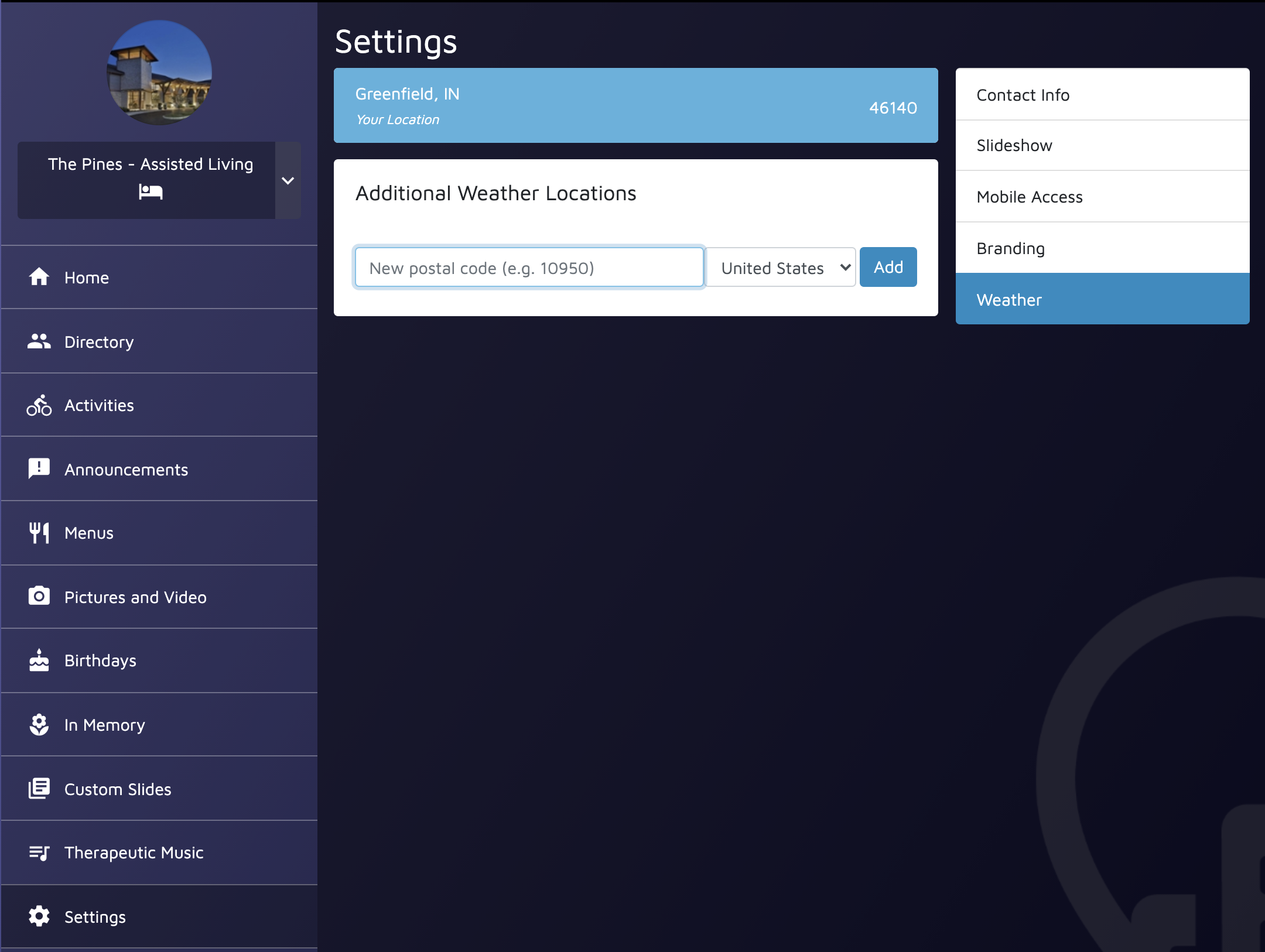The image size is (1265, 952).
Task: Open the Home menu label
Action: click(x=87, y=278)
